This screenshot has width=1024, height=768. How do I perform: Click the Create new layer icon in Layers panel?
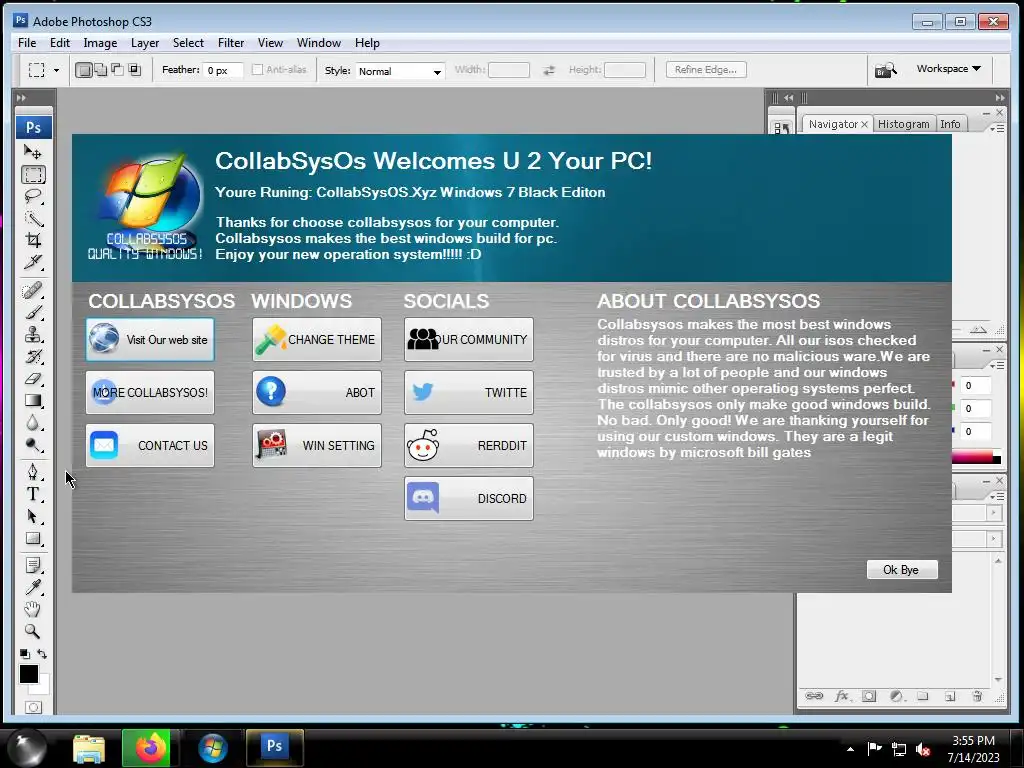(x=950, y=696)
